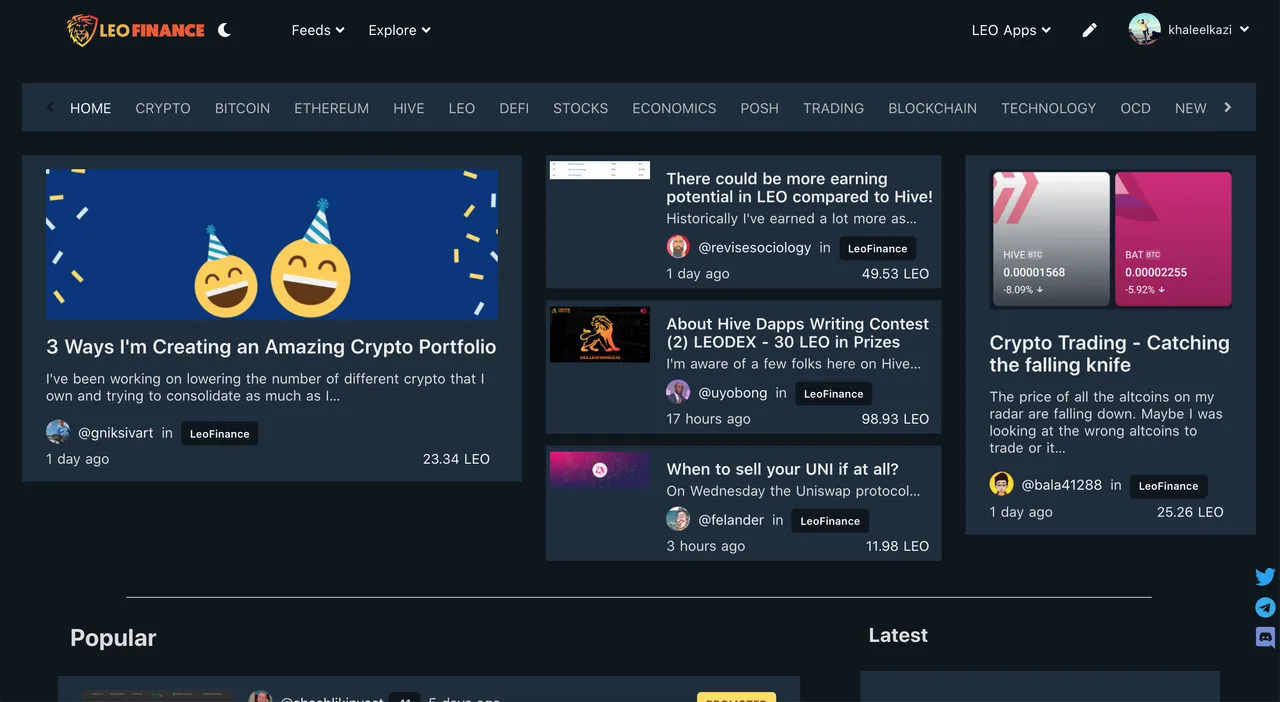
Task: Switch to the DEFI category tab
Action: click(x=514, y=108)
